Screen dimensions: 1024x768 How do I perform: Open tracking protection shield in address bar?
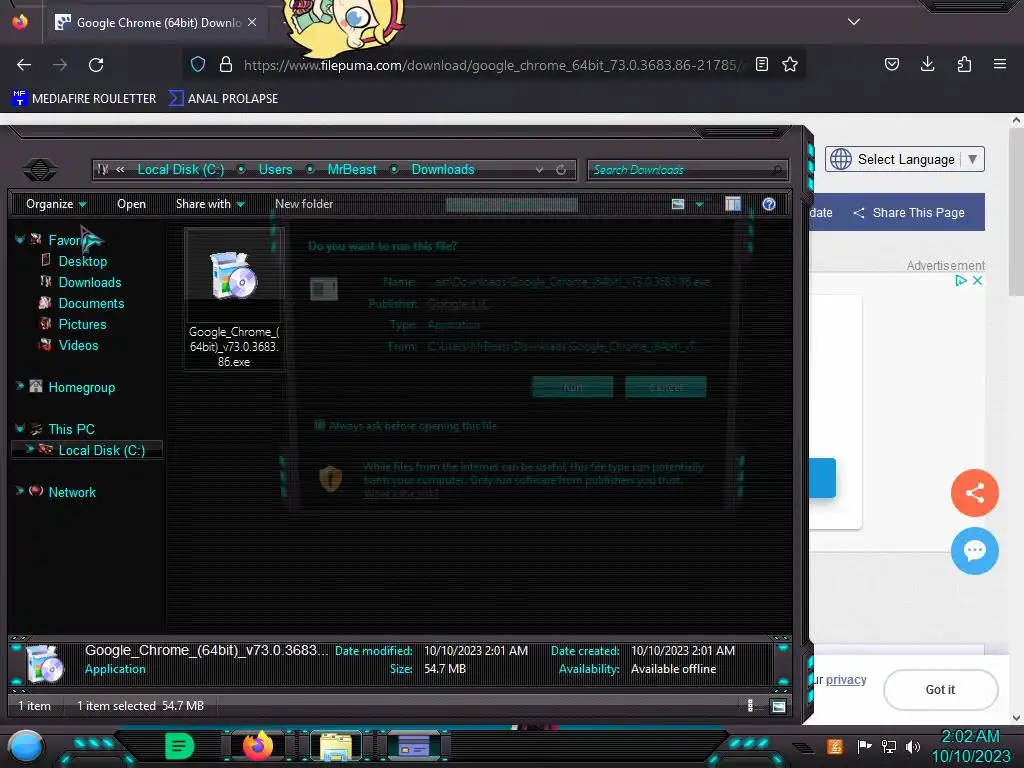[198, 64]
